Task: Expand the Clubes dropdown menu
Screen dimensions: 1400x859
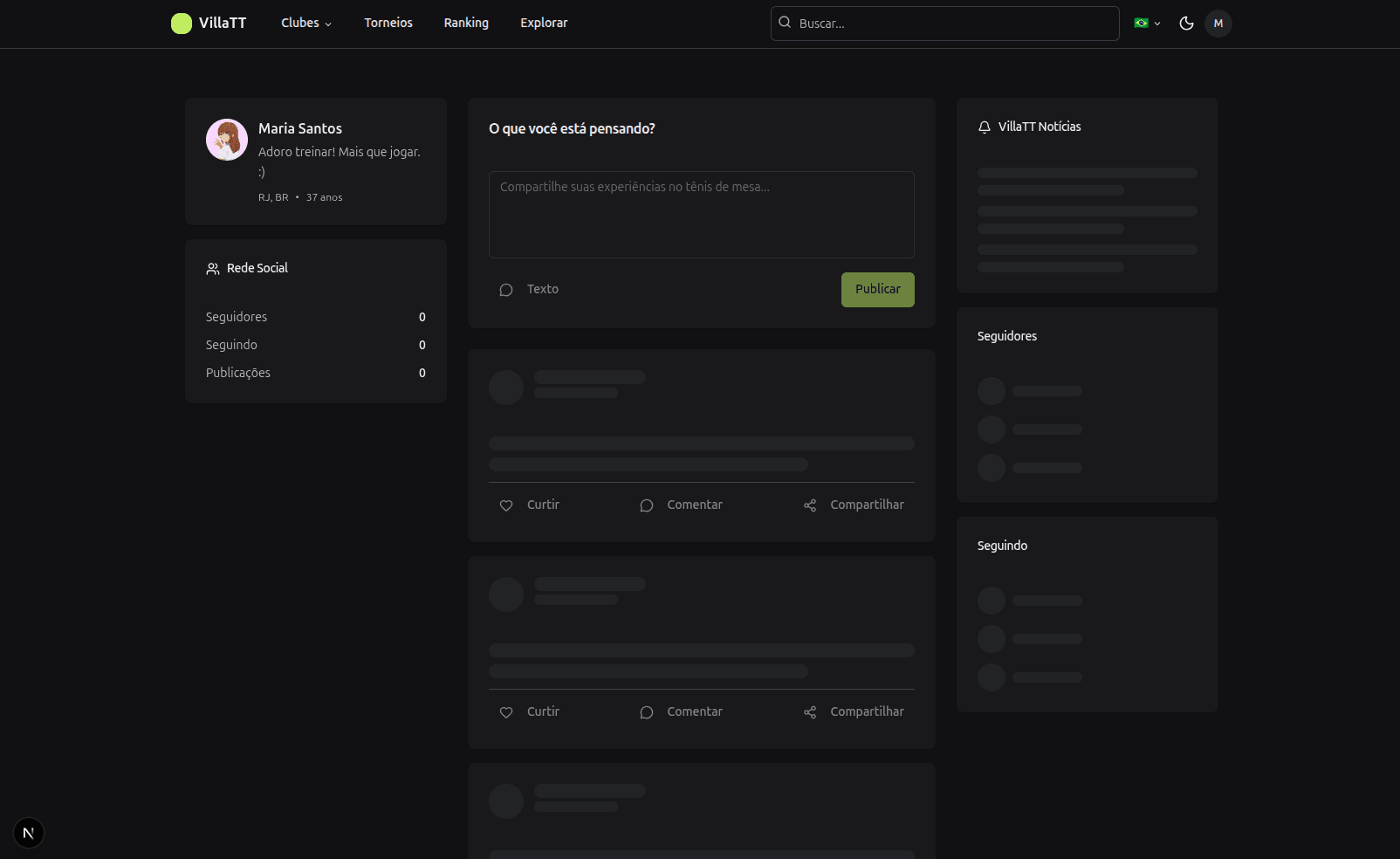Action: (x=305, y=24)
